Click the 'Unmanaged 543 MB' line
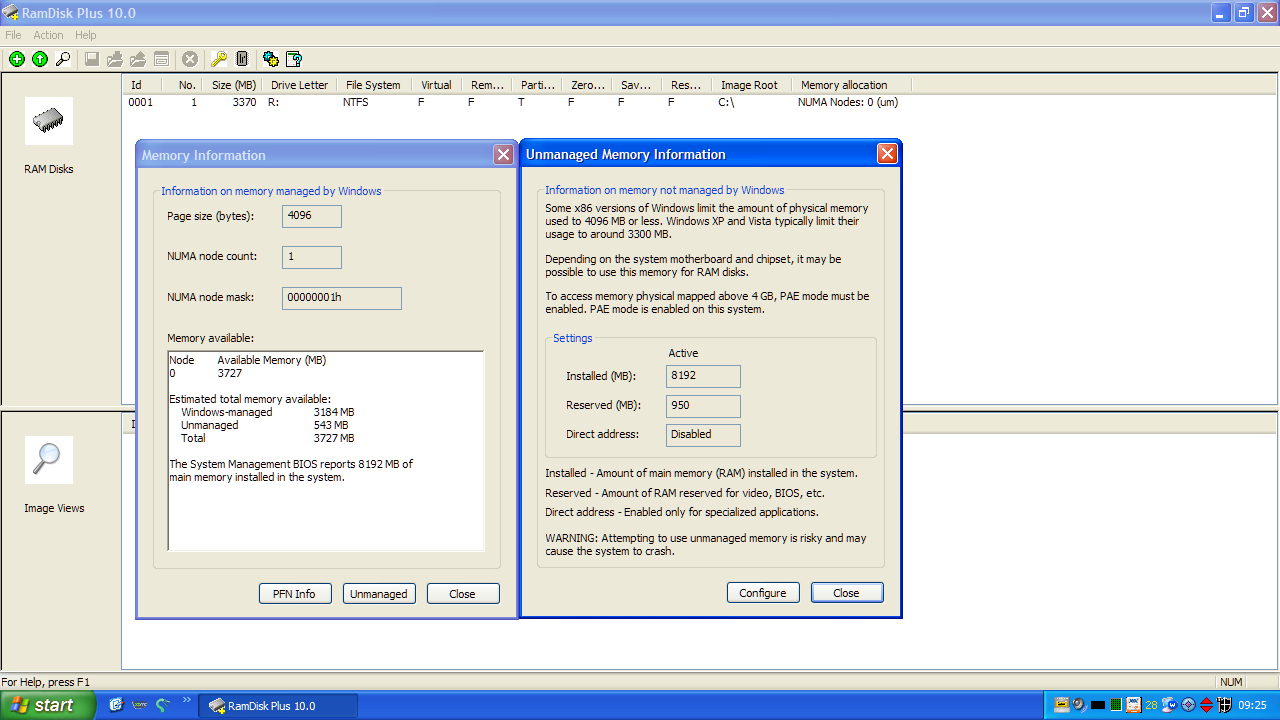The width and height of the screenshot is (1280, 720). pyautogui.click(x=267, y=425)
